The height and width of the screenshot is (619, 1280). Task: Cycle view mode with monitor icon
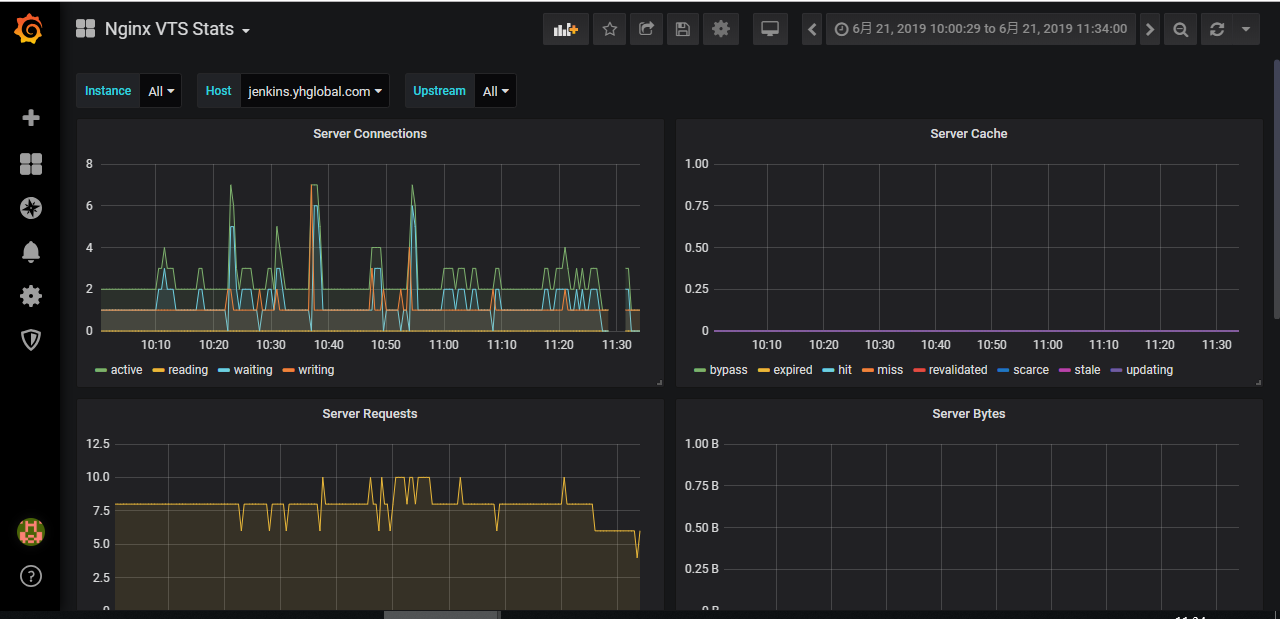pos(770,29)
